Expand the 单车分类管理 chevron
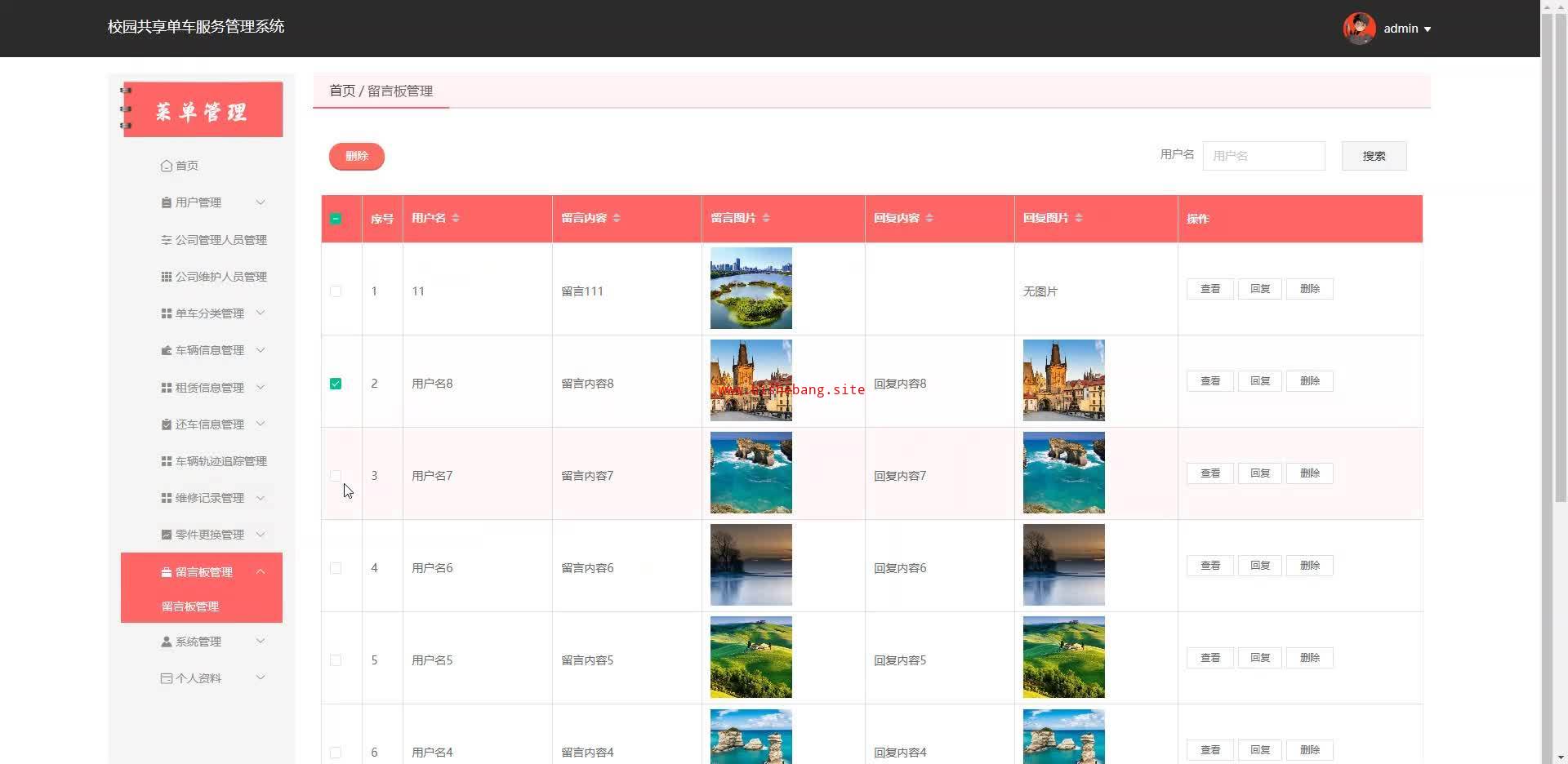This screenshot has height=764, width=1568. point(261,313)
